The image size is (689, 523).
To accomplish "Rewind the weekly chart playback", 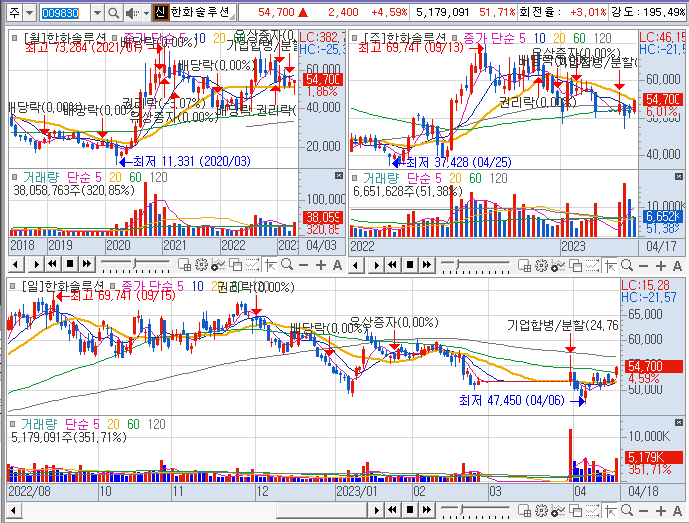I will pos(392,265).
